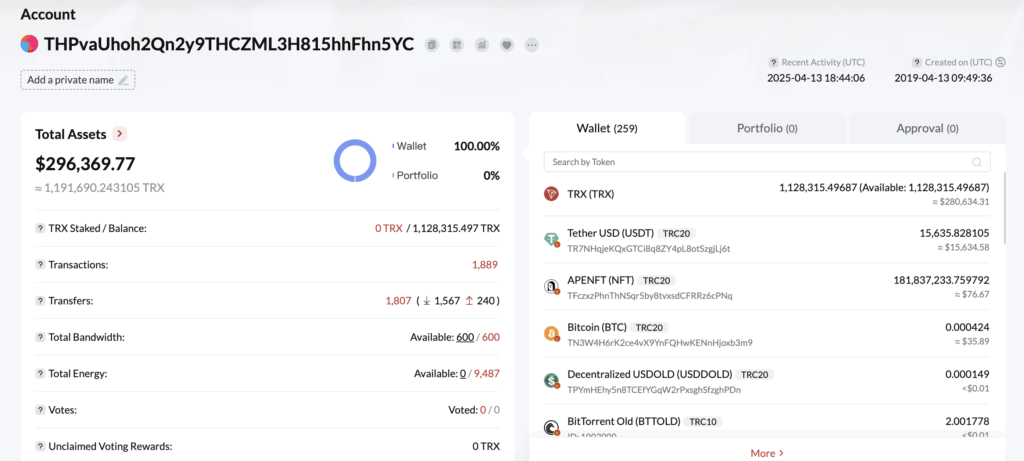
Task: Click the Bitcoin (BTC) token name
Action: click(x=599, y=327)
